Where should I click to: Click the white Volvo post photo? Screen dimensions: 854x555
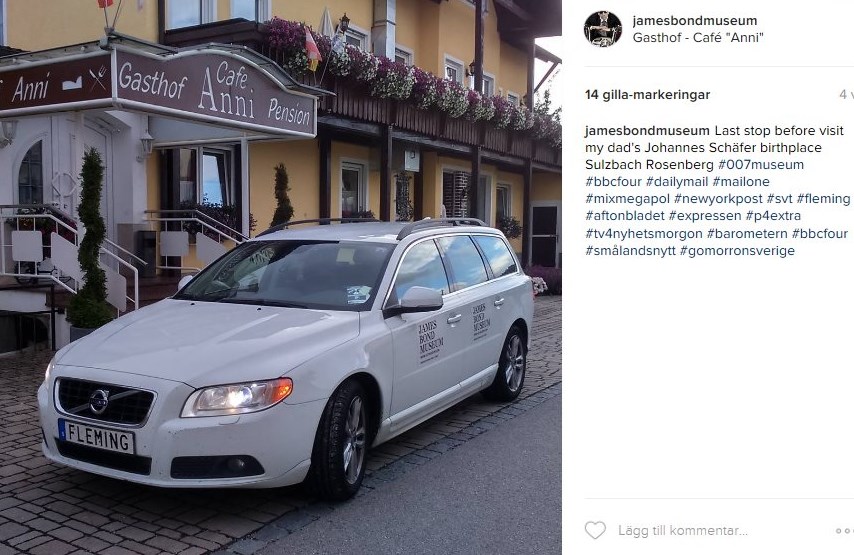click(x=280, y=277)
